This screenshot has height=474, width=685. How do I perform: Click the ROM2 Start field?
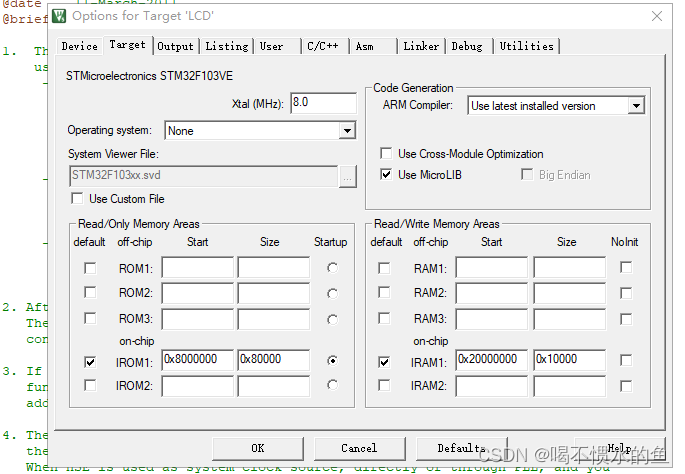[x=198, y=294]
